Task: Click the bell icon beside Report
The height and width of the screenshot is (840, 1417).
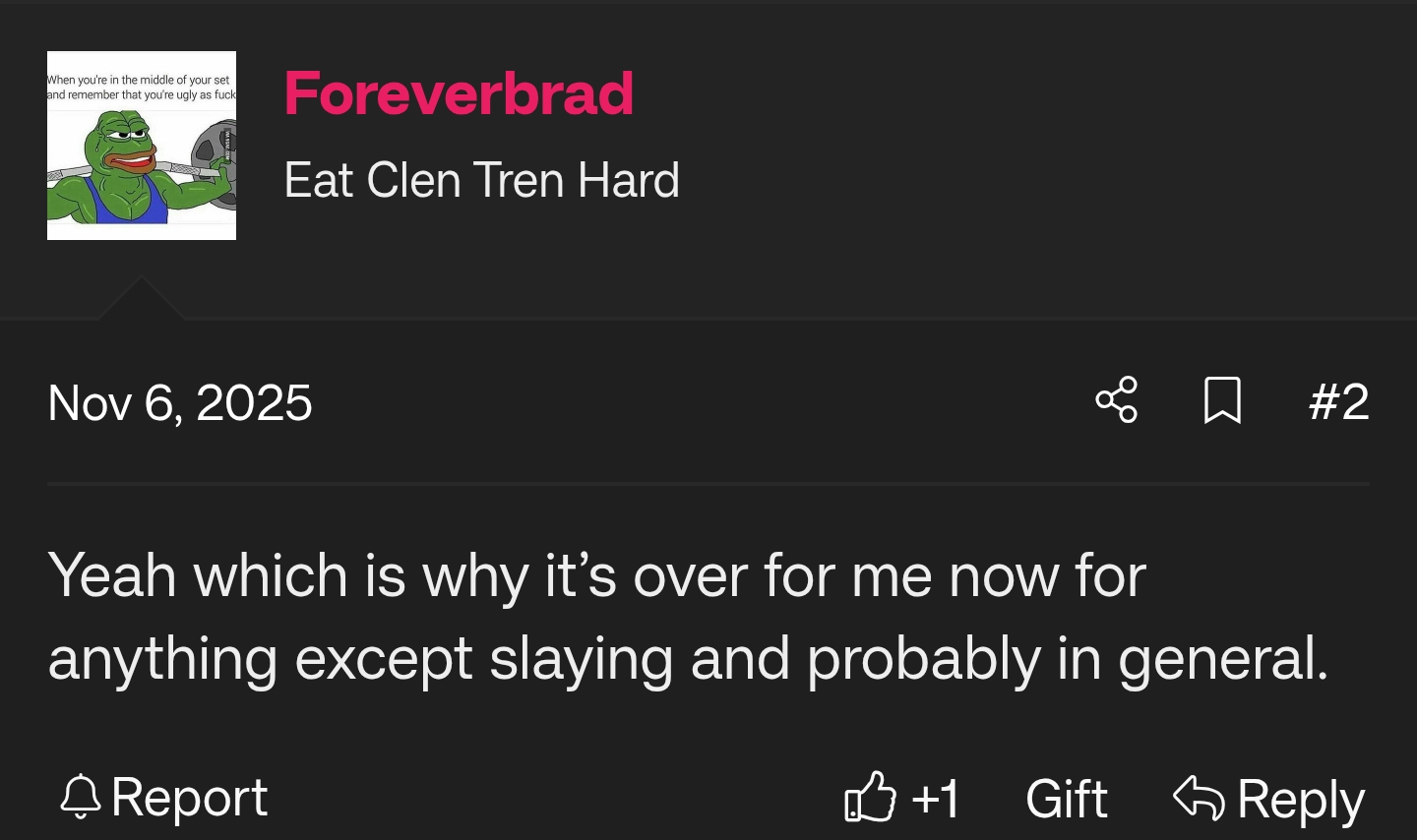Action: 80,797
